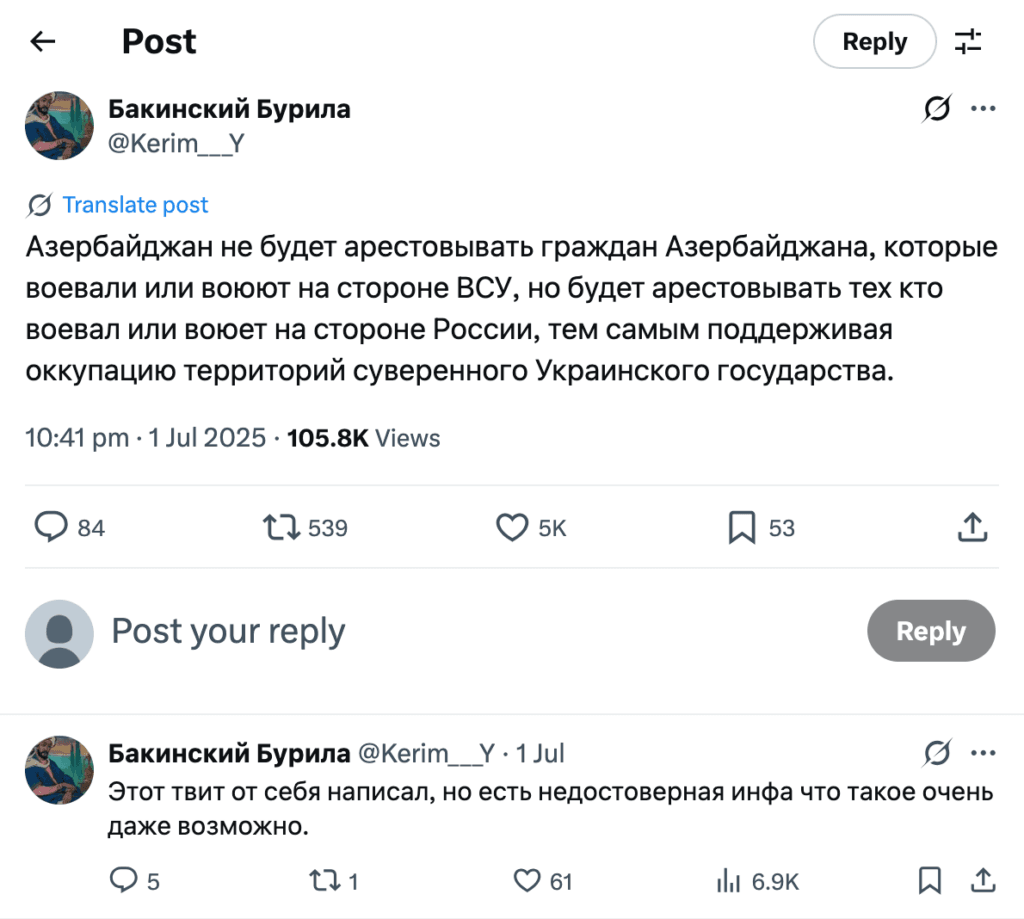
Task: Click Grok icon on the reply tweet
Action: [937, 753]
